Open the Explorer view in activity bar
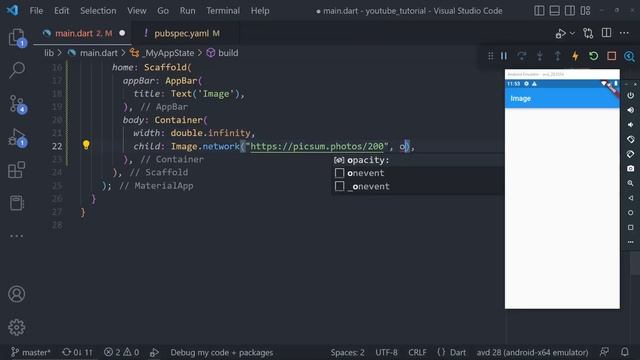Screen dimensions: 640x360 click(17, 38)
